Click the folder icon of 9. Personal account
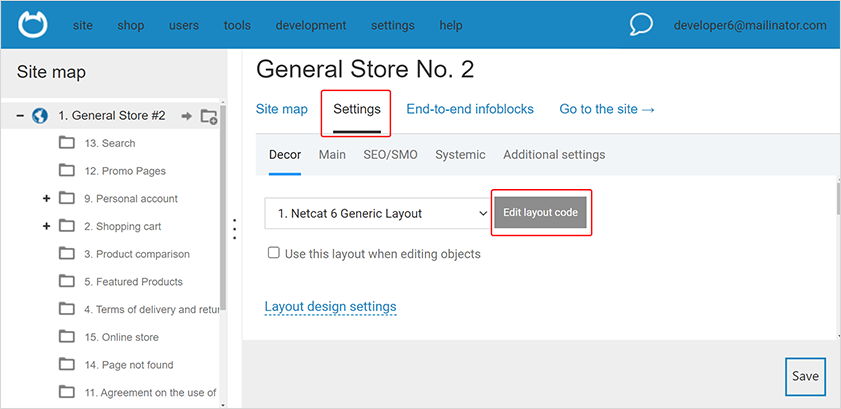 (x=67, y=198)
